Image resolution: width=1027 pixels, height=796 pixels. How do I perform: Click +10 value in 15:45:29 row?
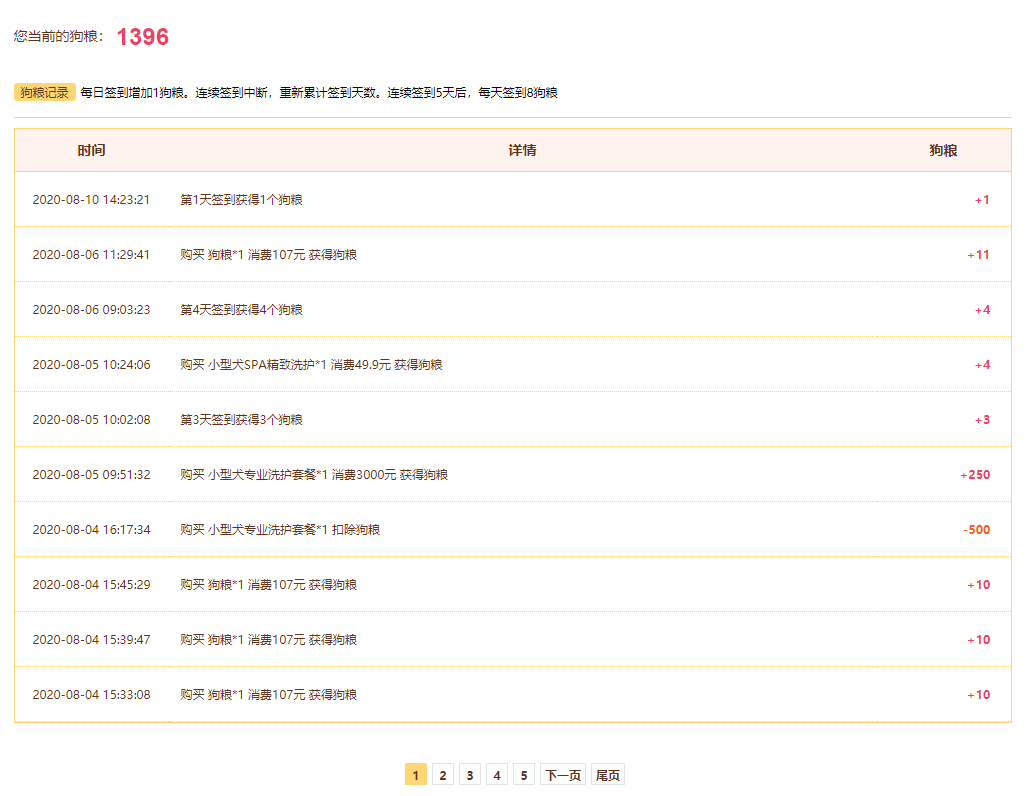(x=979, y=585)
